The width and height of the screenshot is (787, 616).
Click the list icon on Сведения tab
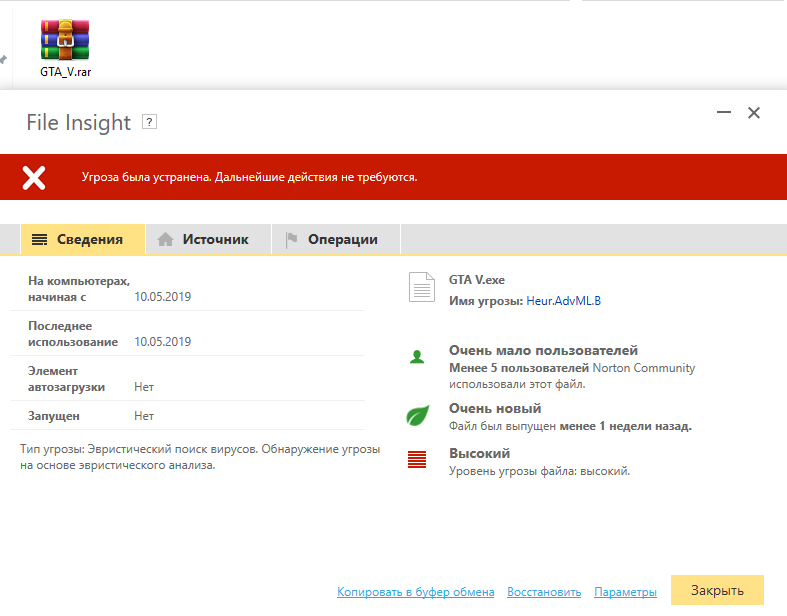[x=40, y=239]
